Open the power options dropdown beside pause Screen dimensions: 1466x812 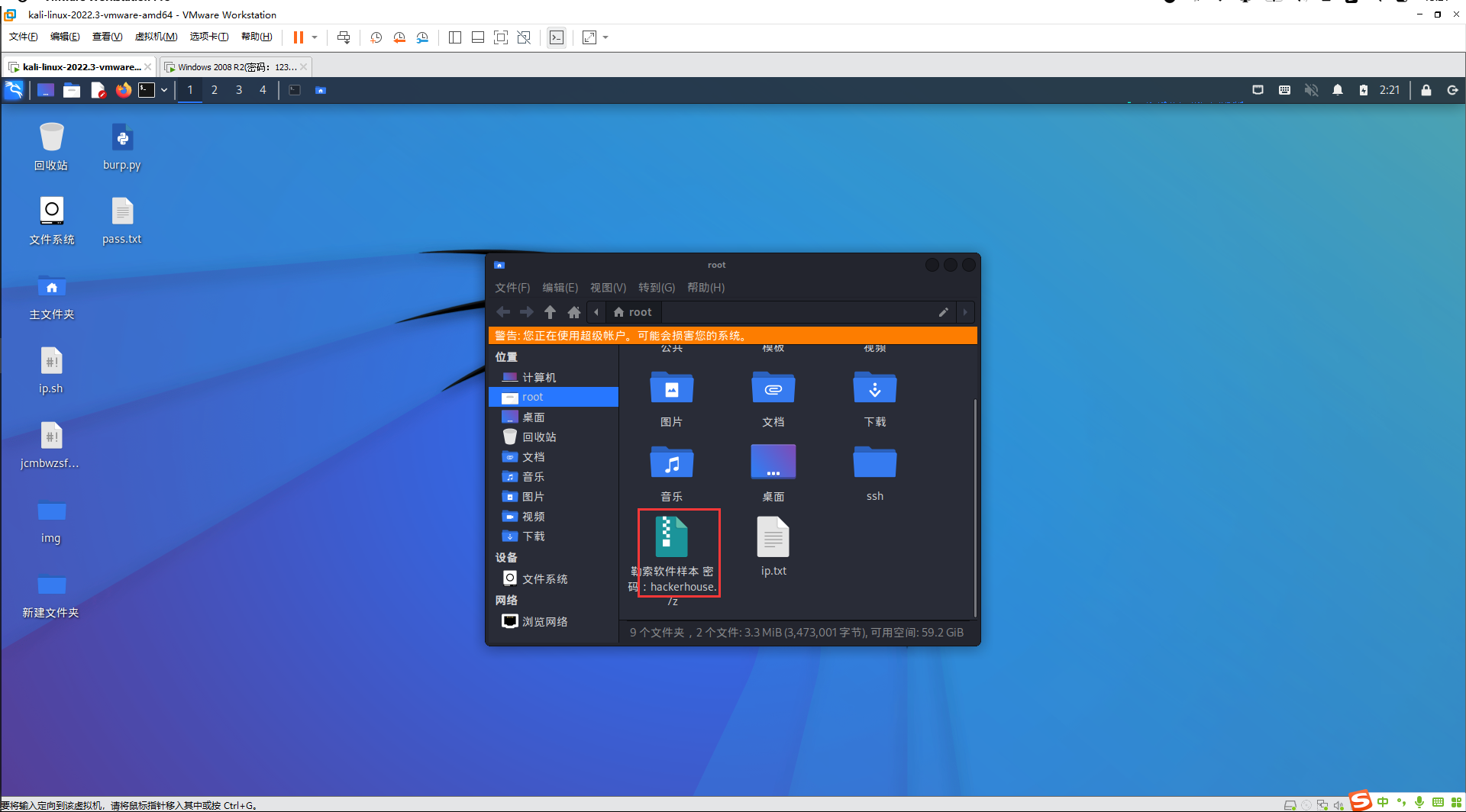coord(315,37)
